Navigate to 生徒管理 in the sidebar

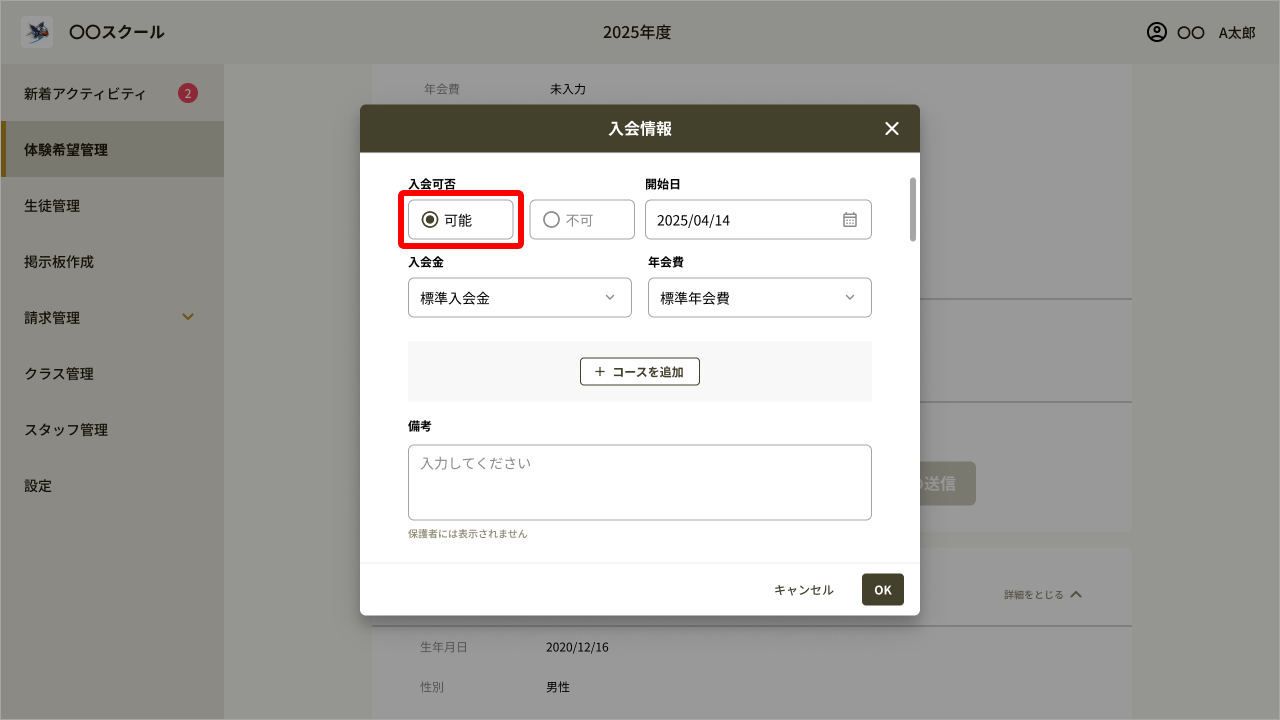pyautogui.click(x=52, y=205)
